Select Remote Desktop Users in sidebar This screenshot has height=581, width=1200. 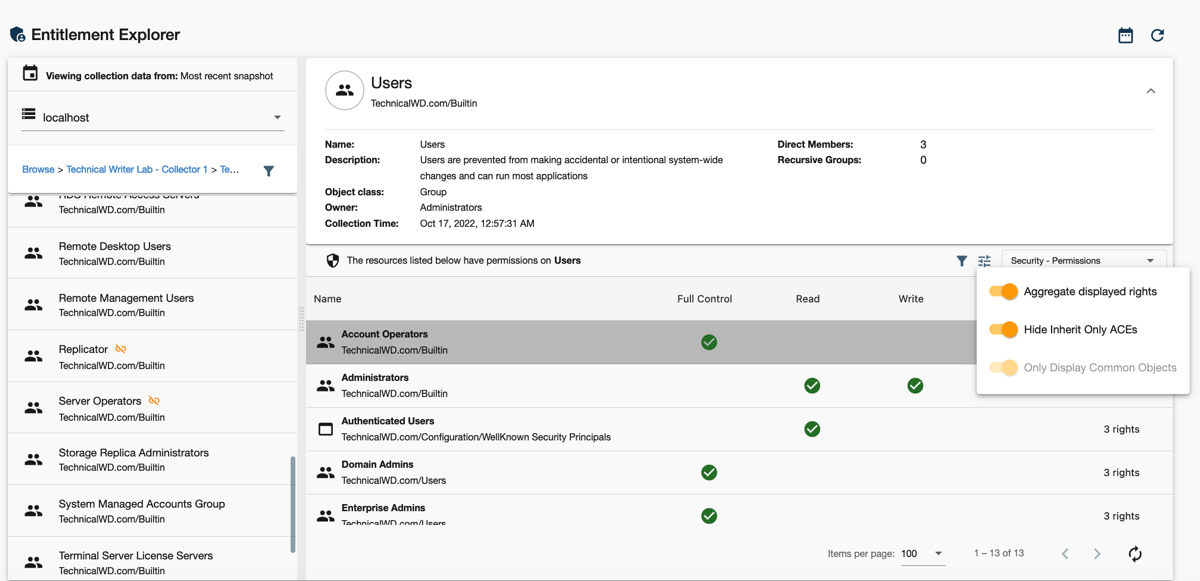114,253
